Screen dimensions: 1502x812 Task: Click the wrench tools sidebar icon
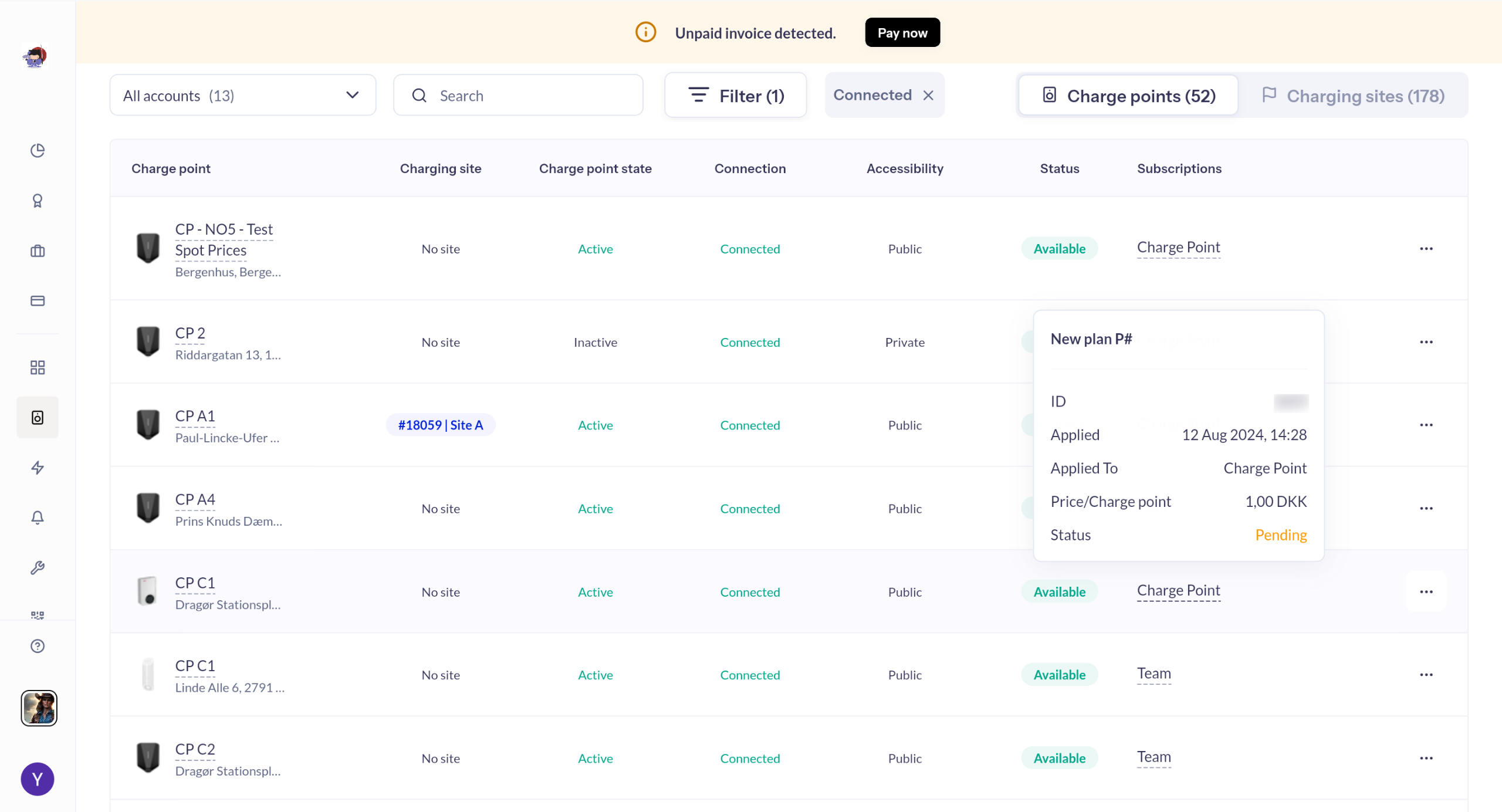point(38,567)
